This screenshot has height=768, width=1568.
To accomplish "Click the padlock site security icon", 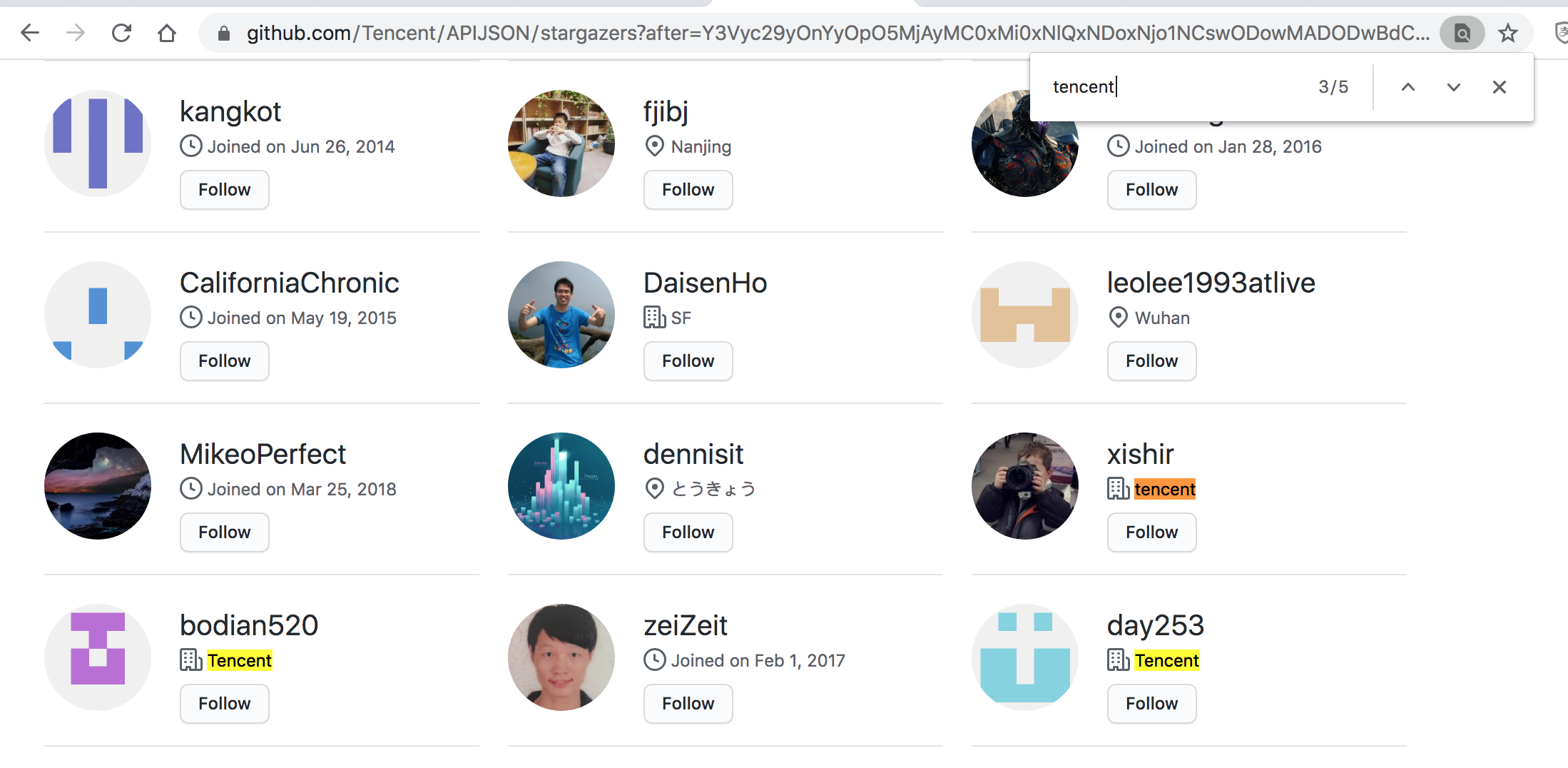I will coord(223,32).
